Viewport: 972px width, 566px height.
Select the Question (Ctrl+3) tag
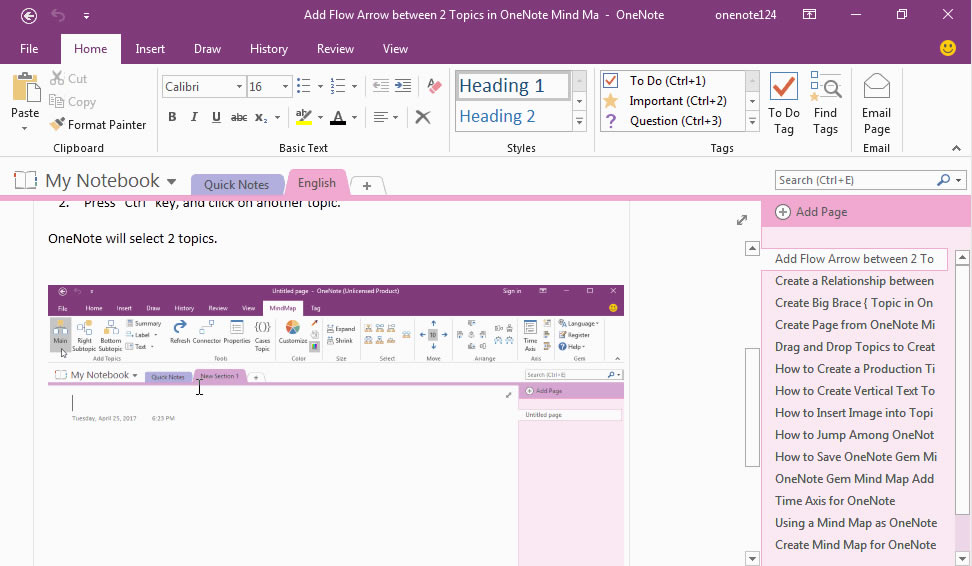tap(611, 121)
